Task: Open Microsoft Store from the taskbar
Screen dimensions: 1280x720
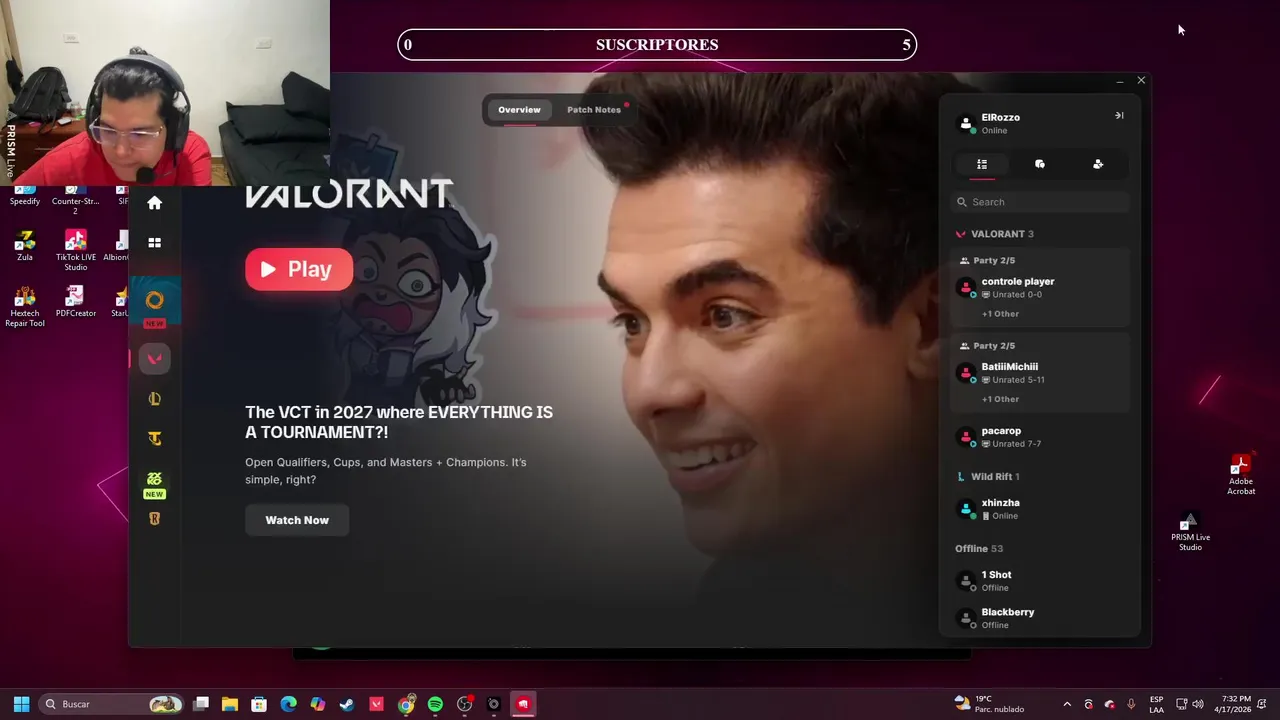Action: [x=259, y=704]
